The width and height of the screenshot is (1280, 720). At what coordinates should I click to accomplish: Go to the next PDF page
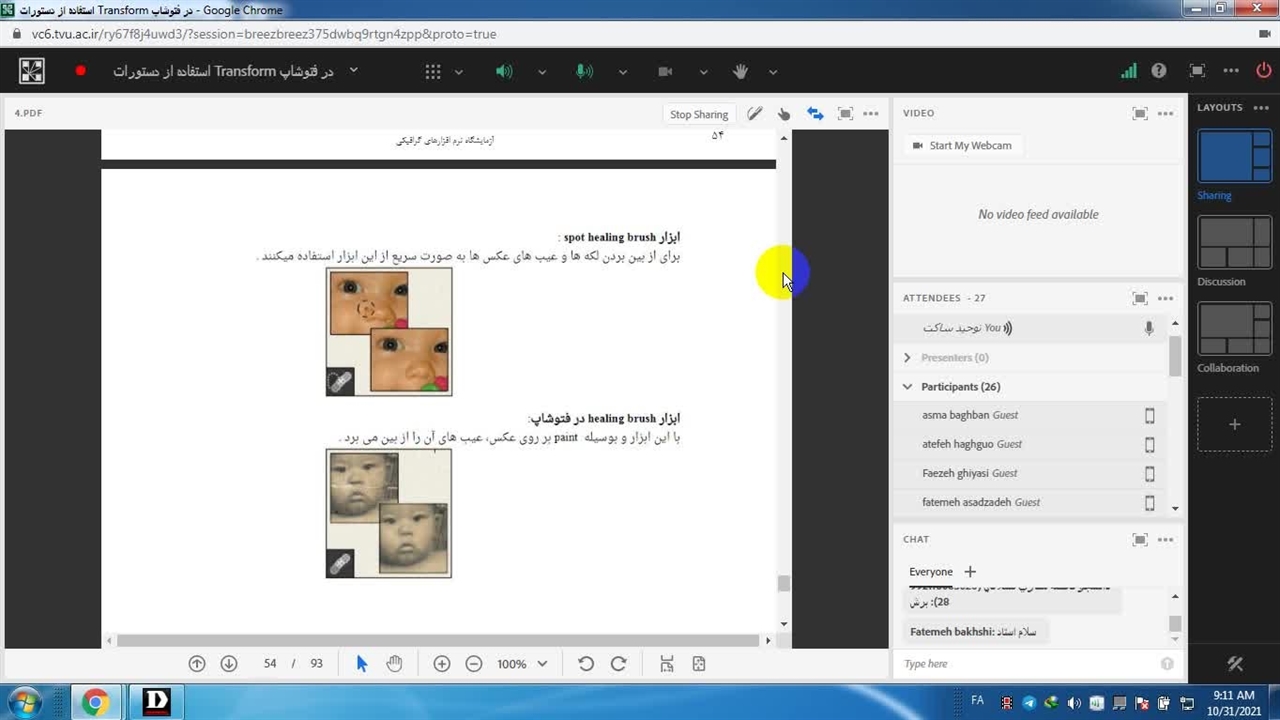tap(229, 664)
